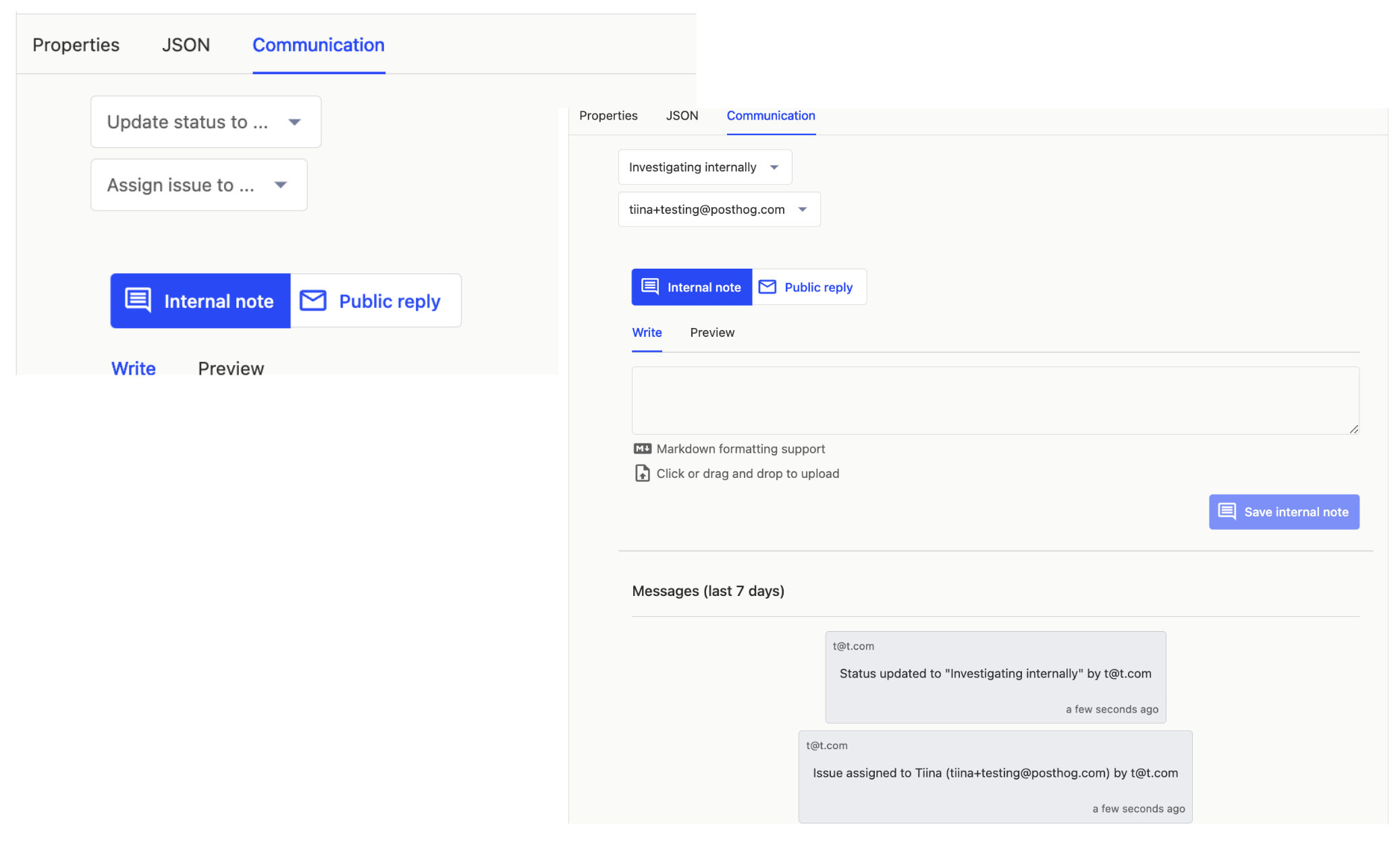Screen dimensions: 1400x841
Task: Click the note icon on large Internal note
Action: pyautogui.click(x=138, y=300)
